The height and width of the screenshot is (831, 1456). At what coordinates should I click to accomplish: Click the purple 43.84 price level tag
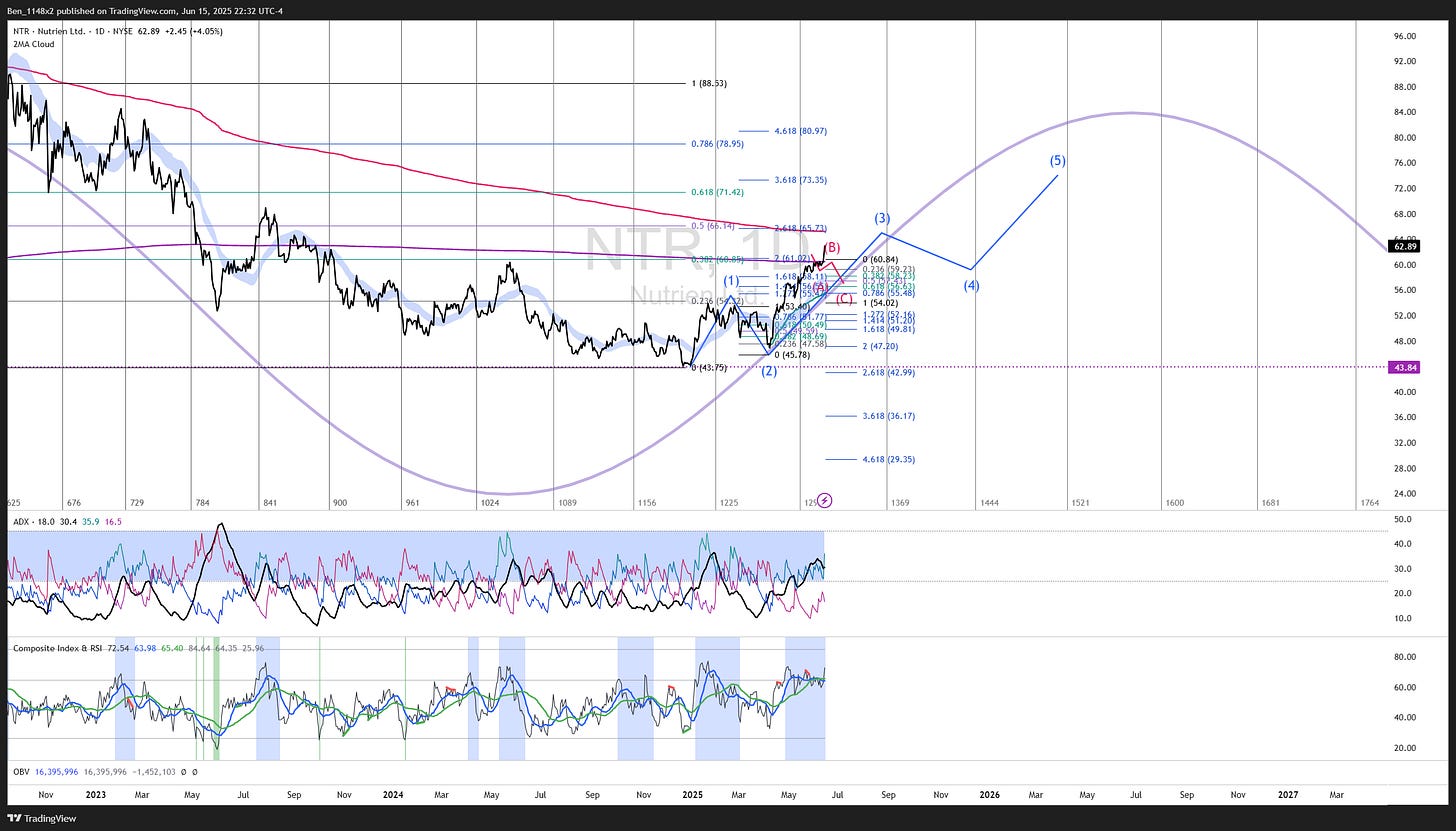coord(1404,367)
